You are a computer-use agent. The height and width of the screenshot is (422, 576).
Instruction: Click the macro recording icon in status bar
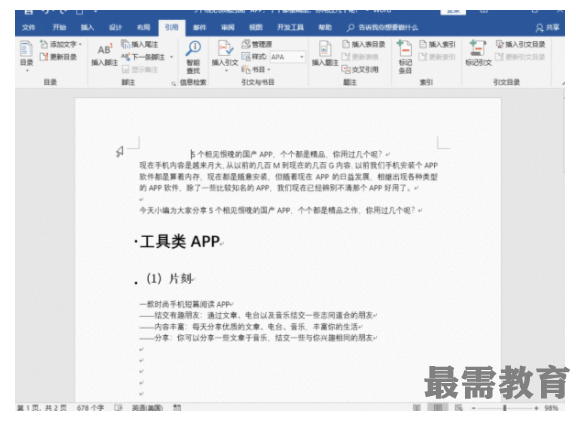[177, 408]
